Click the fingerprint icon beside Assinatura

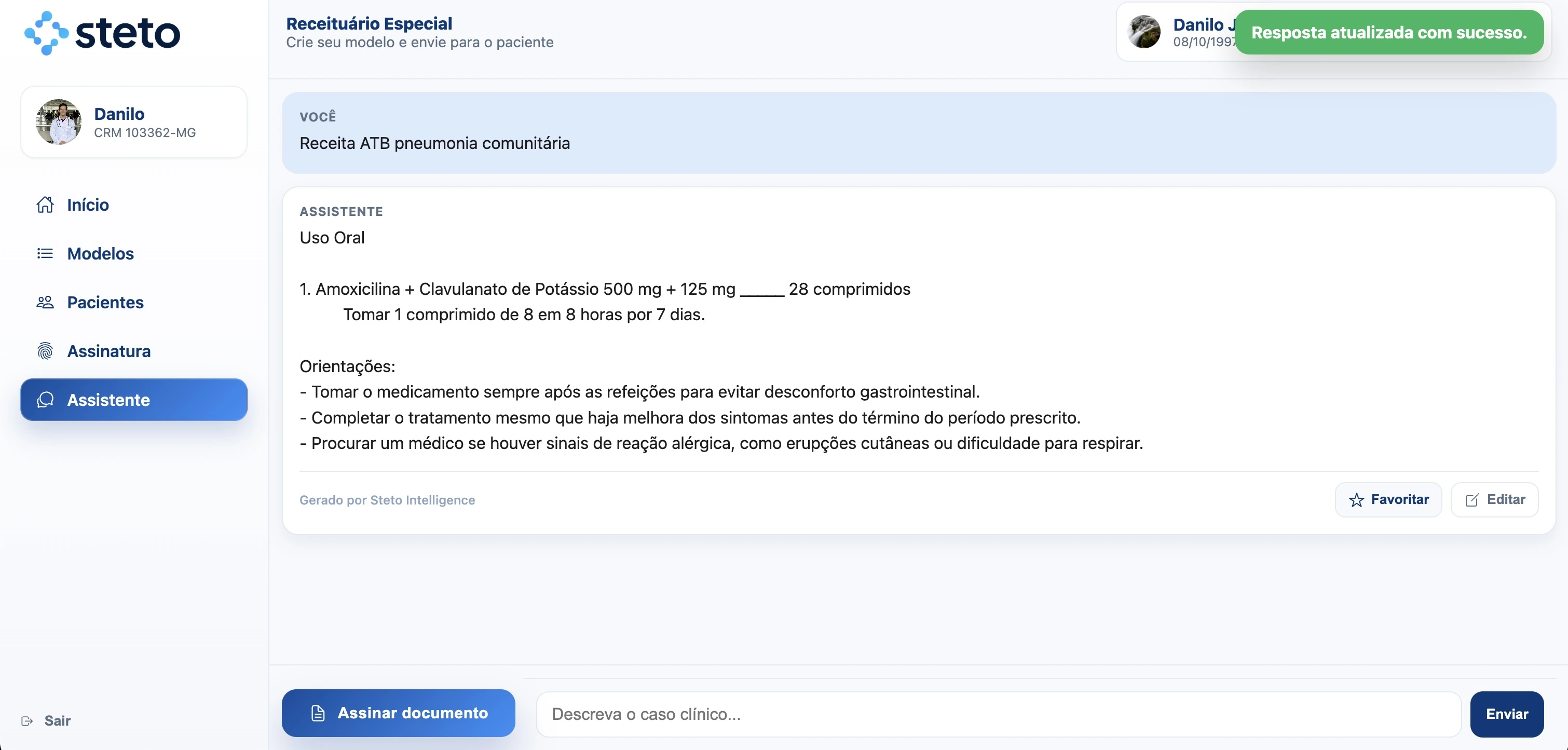tap(45, 351)
